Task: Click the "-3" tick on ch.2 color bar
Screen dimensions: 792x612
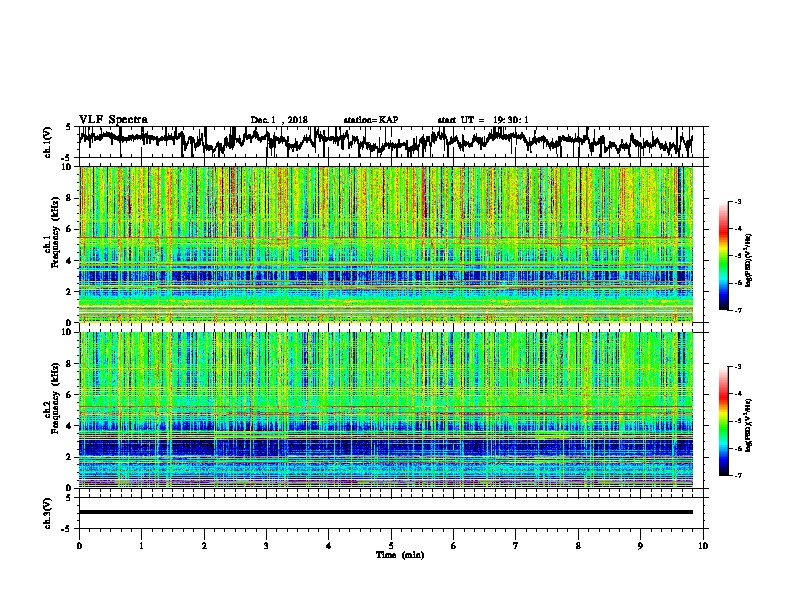Action: coord(737,367)
